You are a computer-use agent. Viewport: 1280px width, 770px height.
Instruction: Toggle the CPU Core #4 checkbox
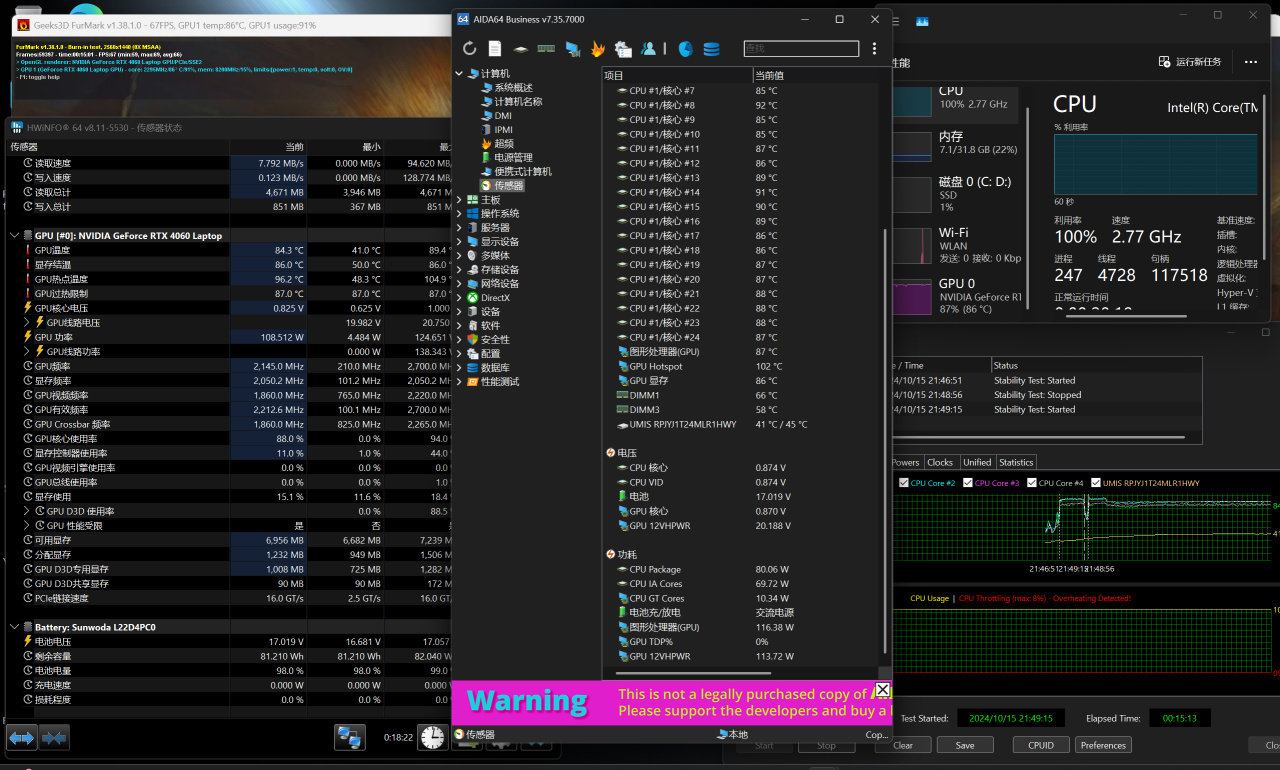coord(1032,483)
